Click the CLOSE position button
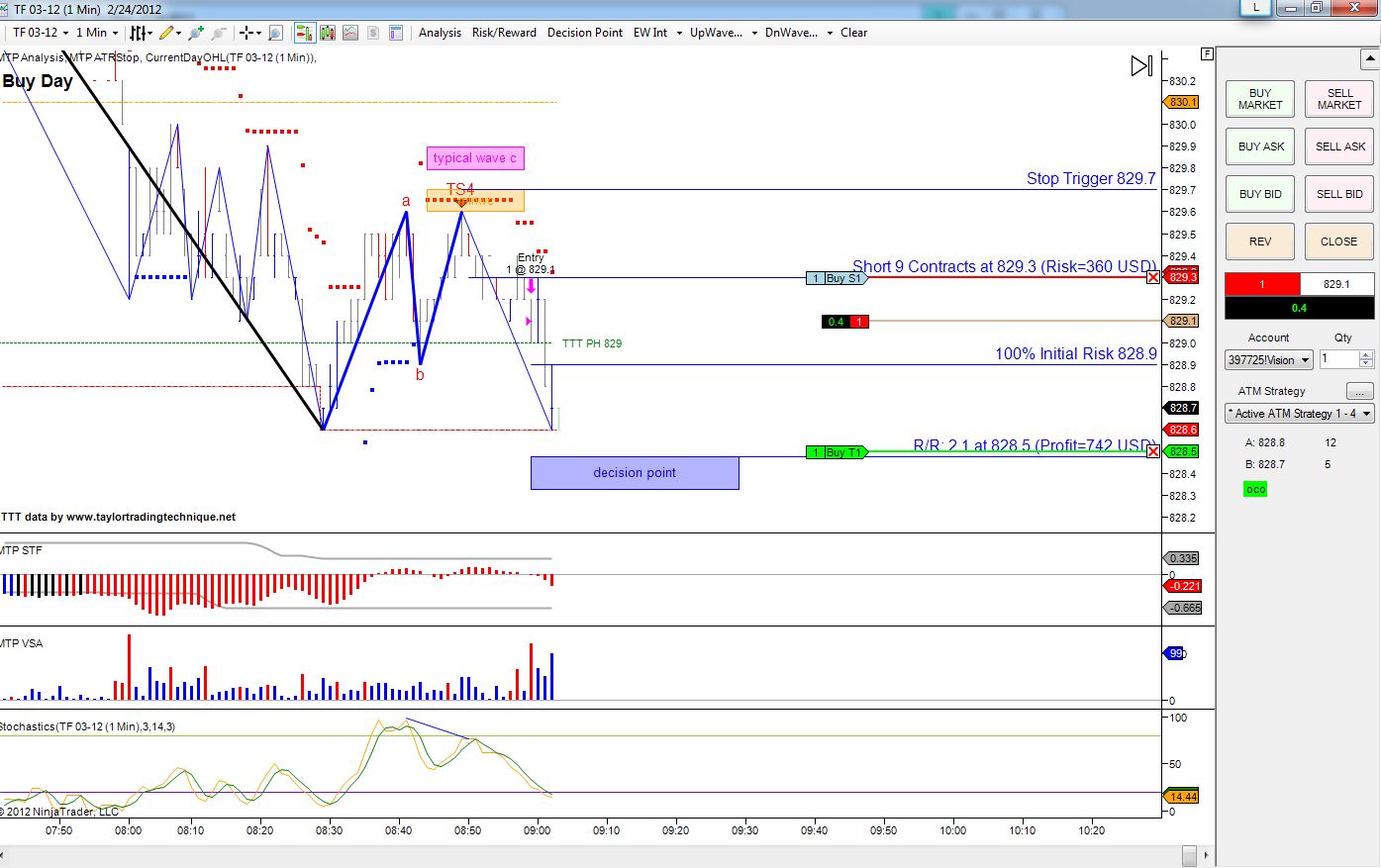The width and height of the screenshot is (1381, 868). click(1339, 241)
